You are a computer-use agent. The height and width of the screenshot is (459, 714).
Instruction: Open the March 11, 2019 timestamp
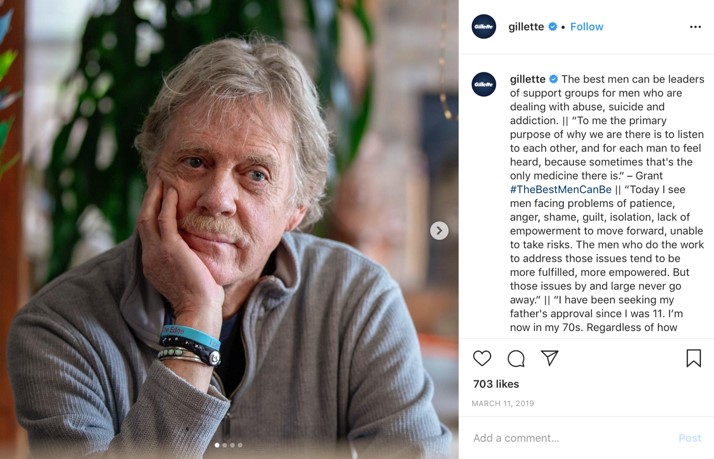tap(503, 403)
